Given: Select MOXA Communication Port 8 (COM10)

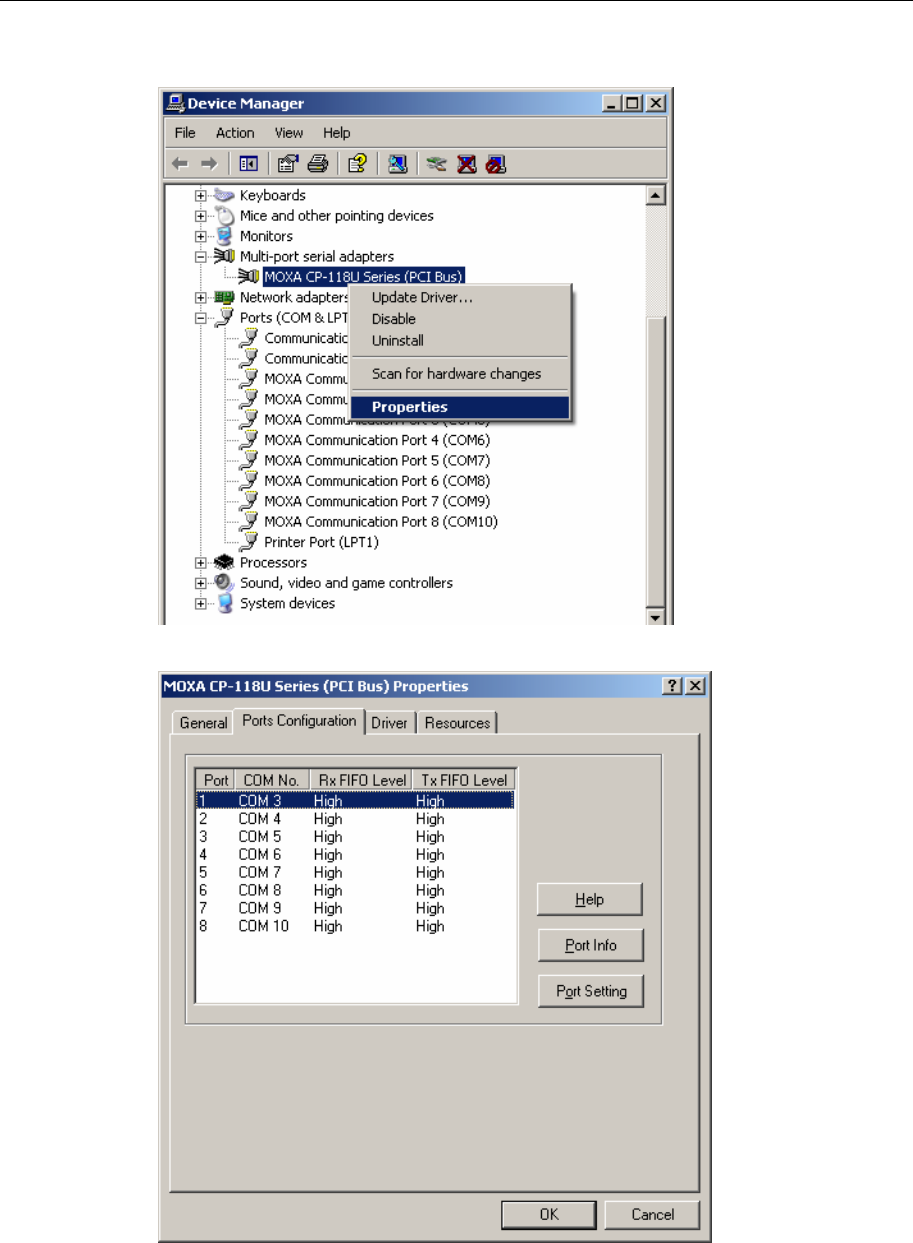Looking at the screenshot, I should tap(381, 521).
